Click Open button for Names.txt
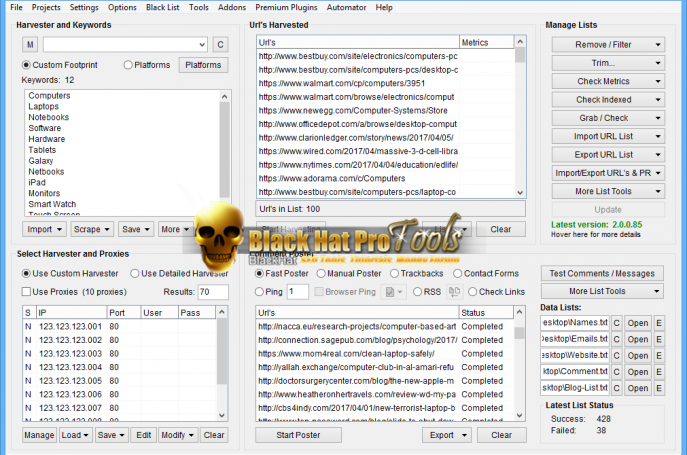This screenshot has height=455, width=687. point(637,323)
